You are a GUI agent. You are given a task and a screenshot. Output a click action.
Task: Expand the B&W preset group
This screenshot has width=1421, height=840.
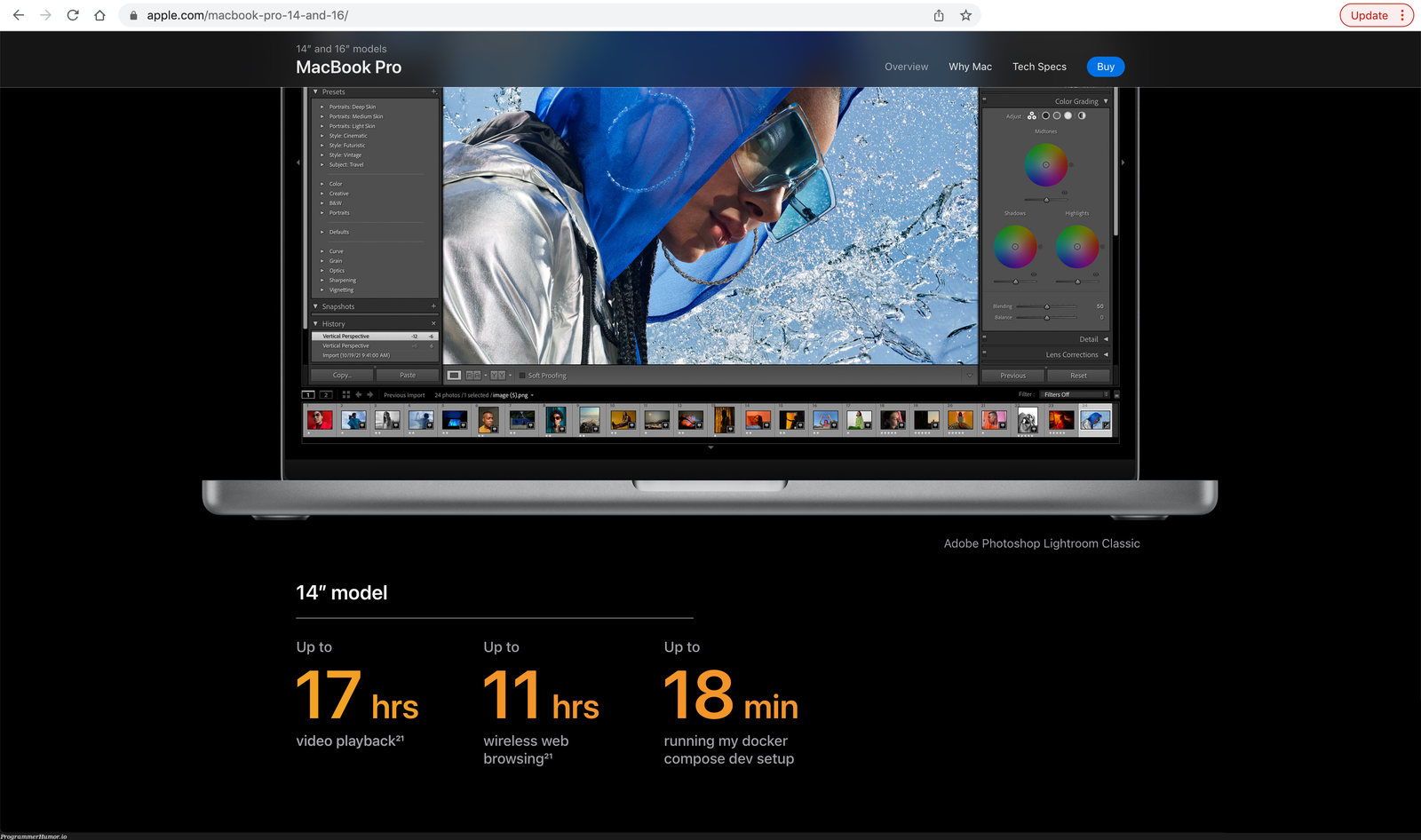pos(322,202)
